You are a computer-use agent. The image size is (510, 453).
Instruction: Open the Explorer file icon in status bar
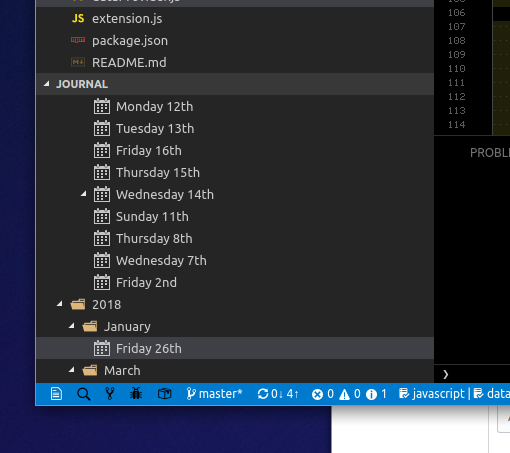point(56,394)
